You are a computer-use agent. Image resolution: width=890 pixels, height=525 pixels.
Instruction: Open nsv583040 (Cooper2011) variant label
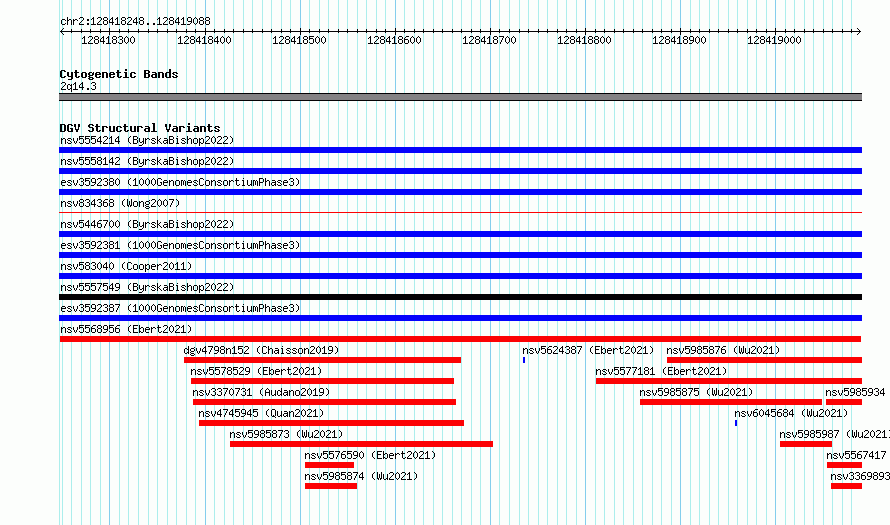click(126, 266)
